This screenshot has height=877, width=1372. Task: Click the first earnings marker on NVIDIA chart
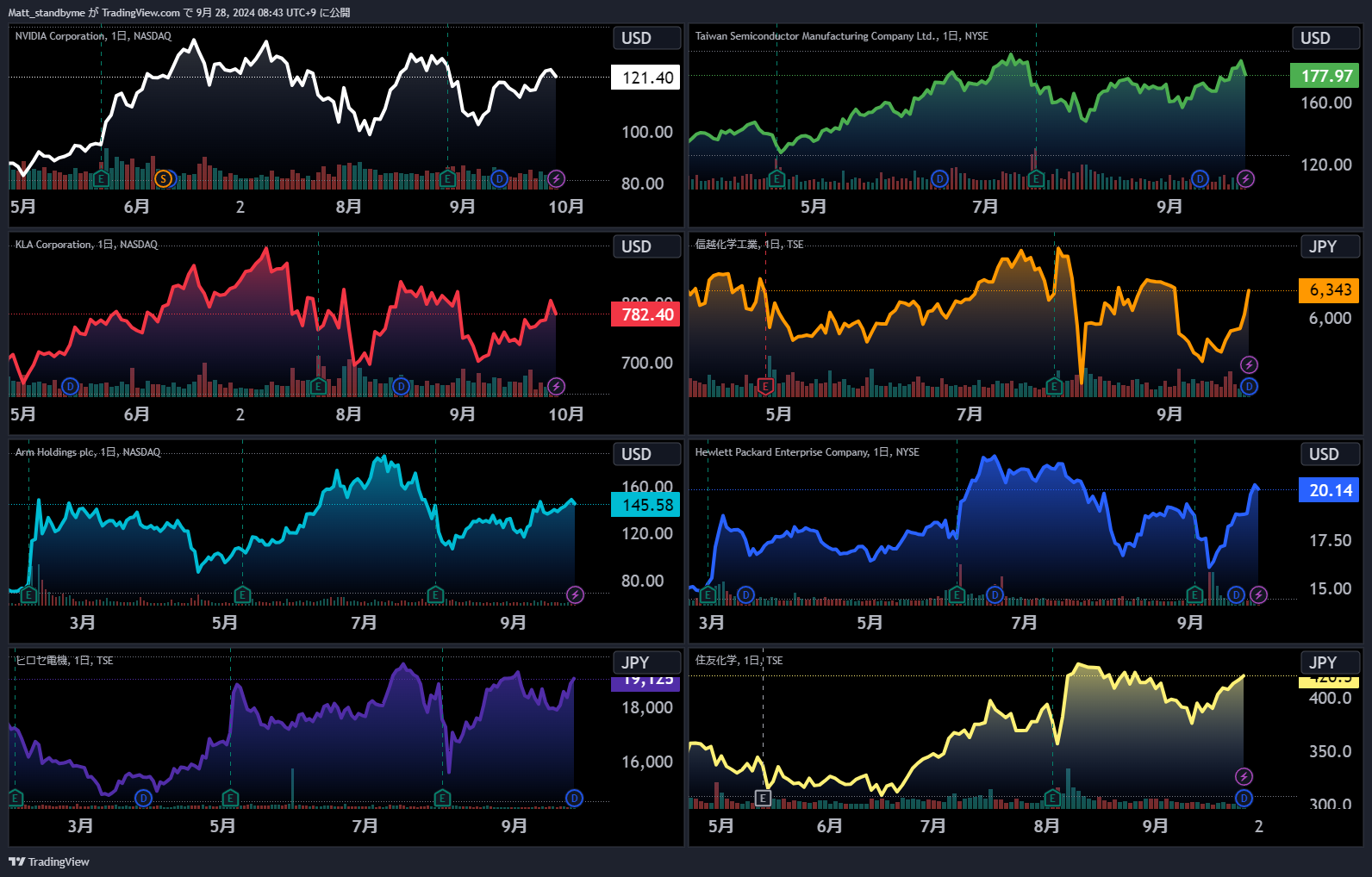101,179
